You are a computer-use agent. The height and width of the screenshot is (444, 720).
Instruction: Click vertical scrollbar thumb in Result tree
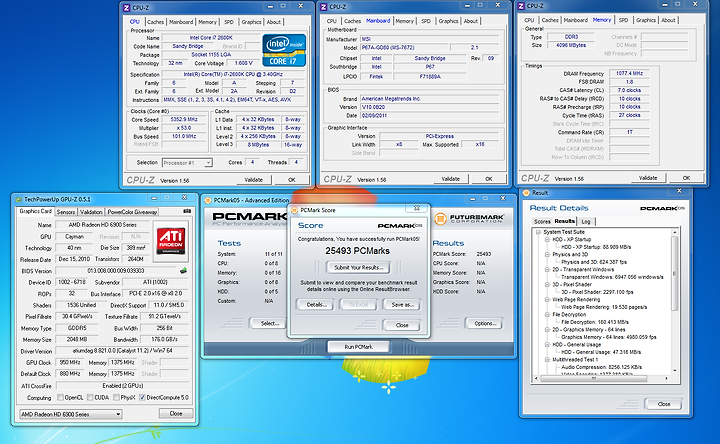(674, 274)
